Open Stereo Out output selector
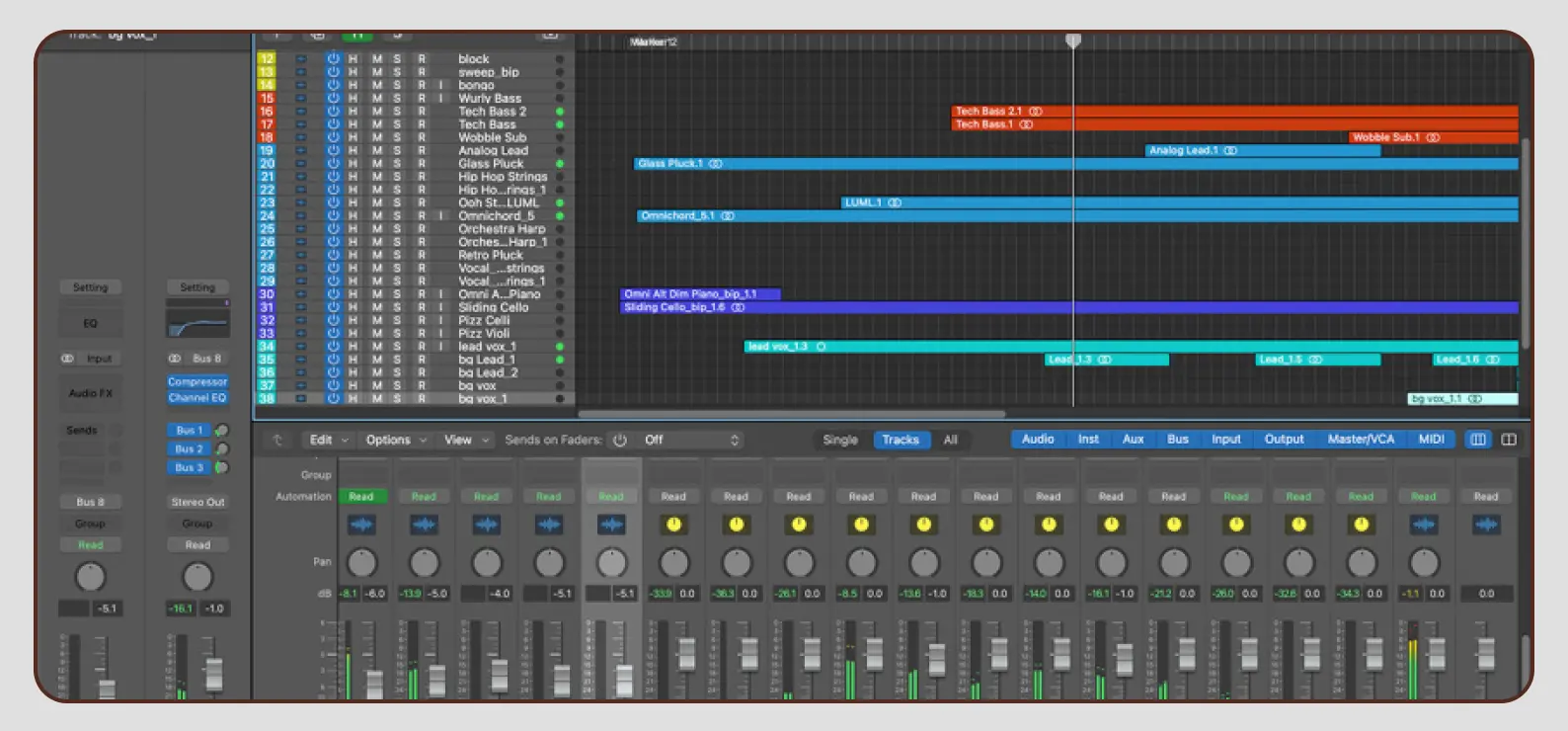The image size is (1568, 731). point(197,502)
